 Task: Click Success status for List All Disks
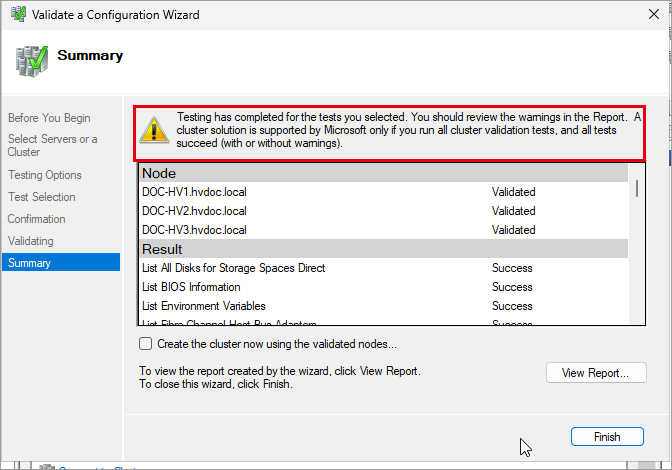[512, 268]
